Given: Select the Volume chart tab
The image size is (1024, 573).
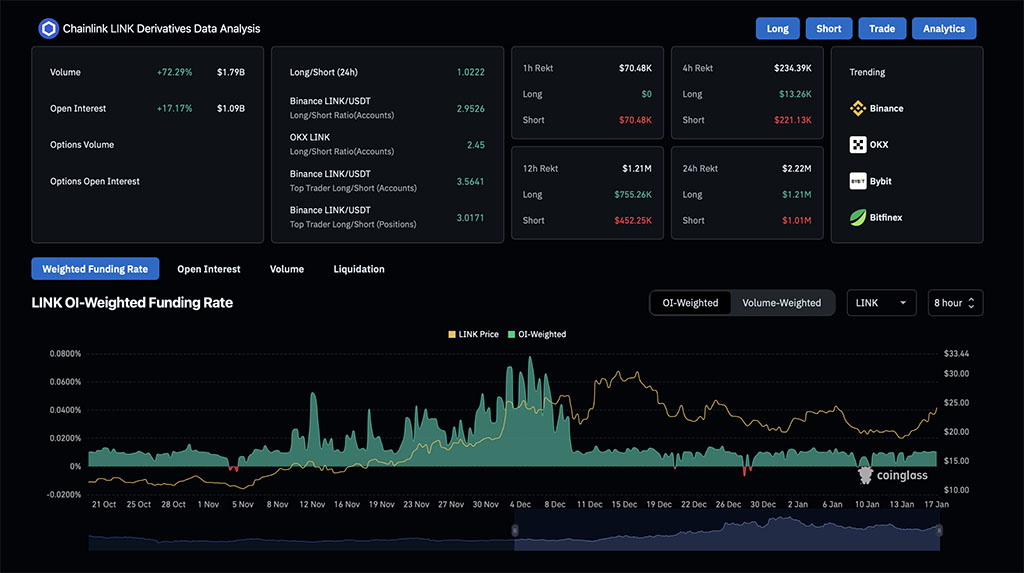Looking at the screenshot, I should [287, 269].
